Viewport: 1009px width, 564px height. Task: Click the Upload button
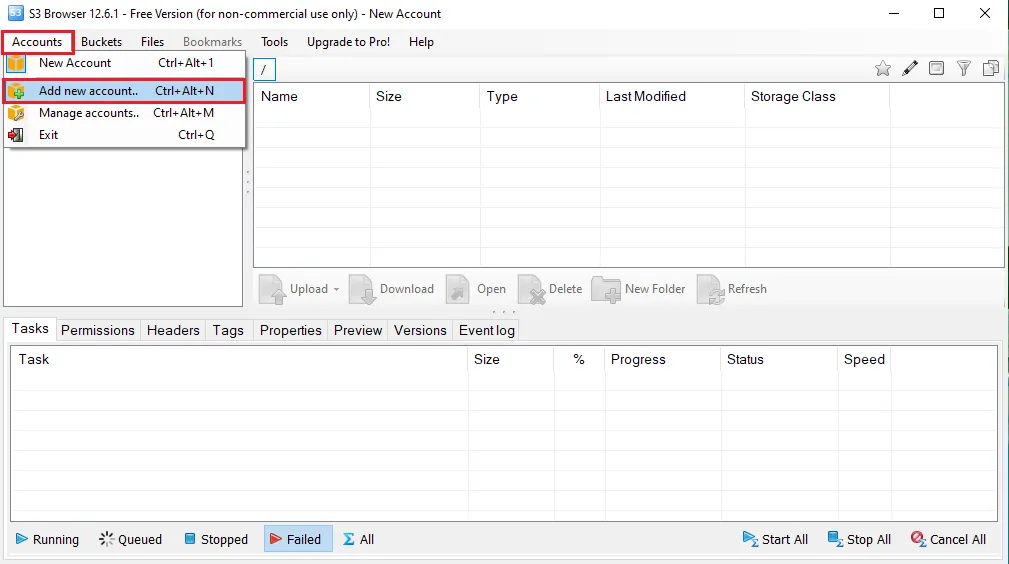point(293,289)
